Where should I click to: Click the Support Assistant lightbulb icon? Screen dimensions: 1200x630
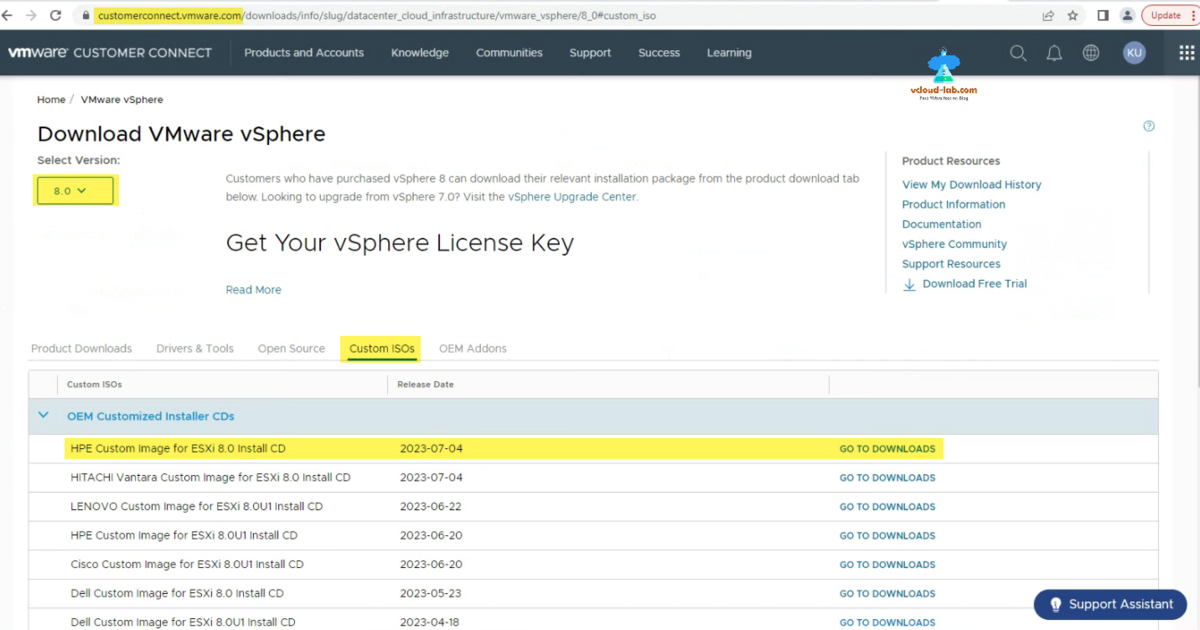point(1055,604)
